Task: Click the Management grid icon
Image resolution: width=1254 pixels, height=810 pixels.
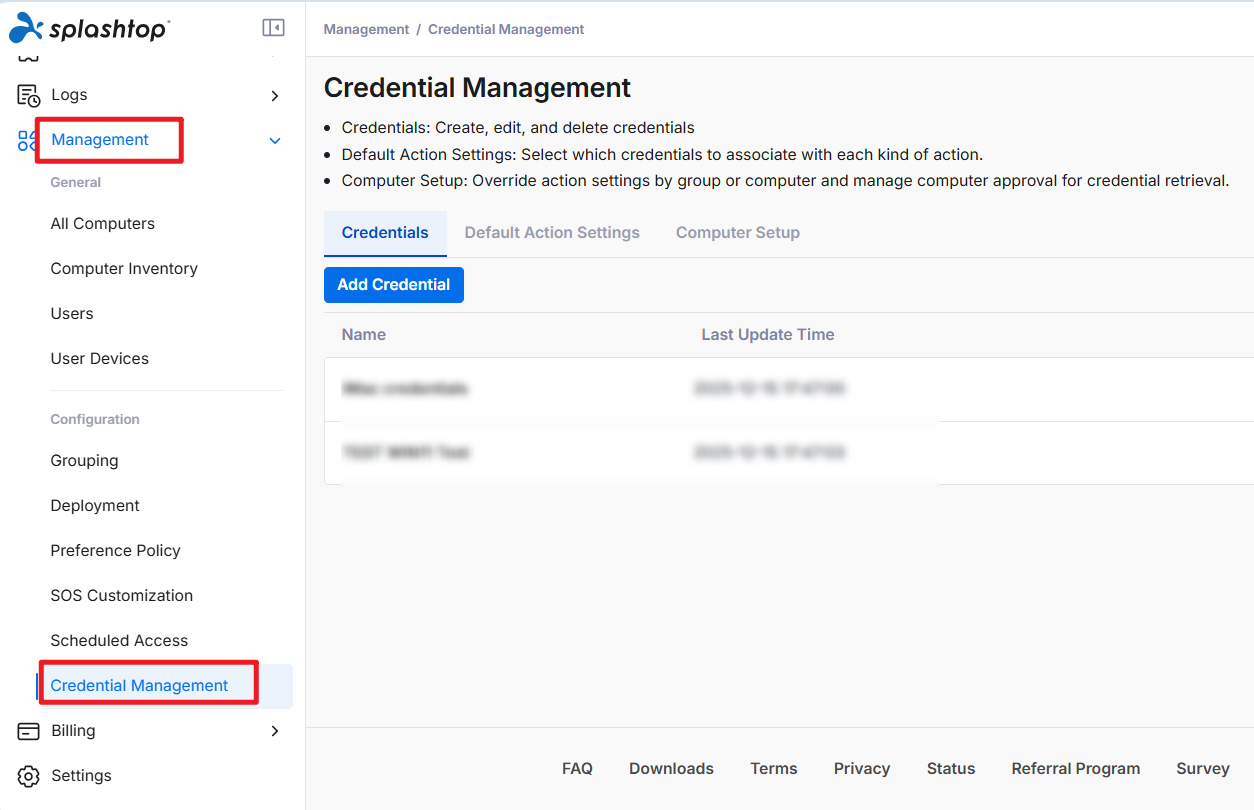Action: (27, 140)
